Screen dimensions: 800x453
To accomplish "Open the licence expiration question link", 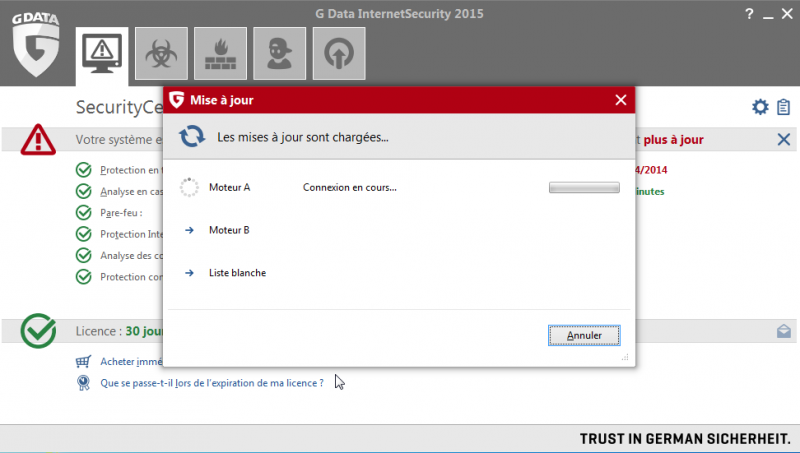I will pyautogui.click(x=212, y=383).
